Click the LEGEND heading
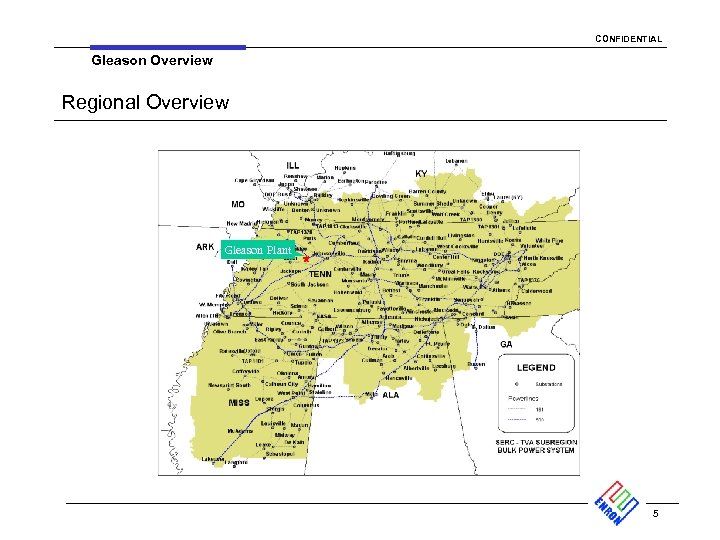 (x=536, y=368)
